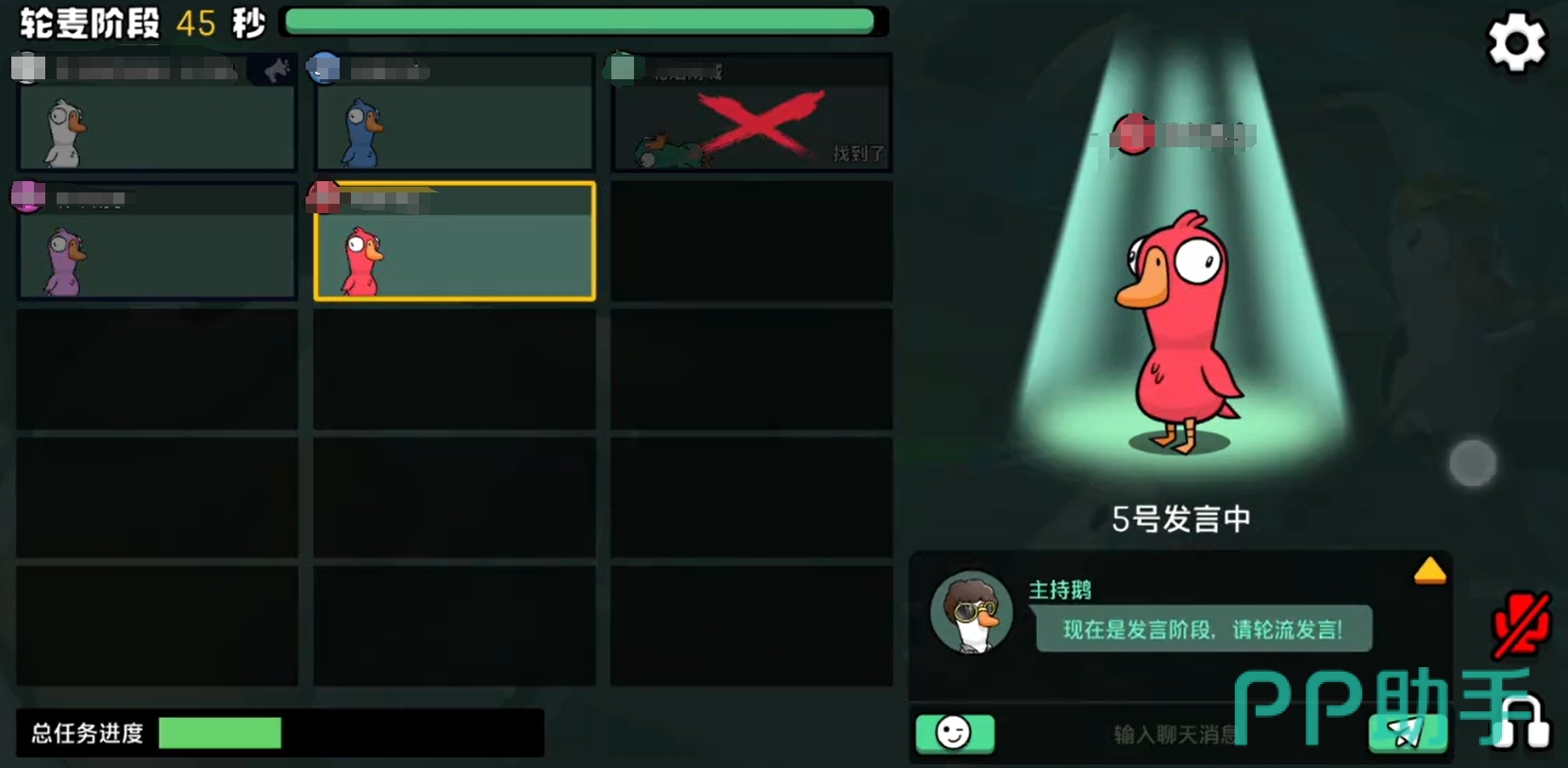Send message with paper plane button

[1408, 733]
